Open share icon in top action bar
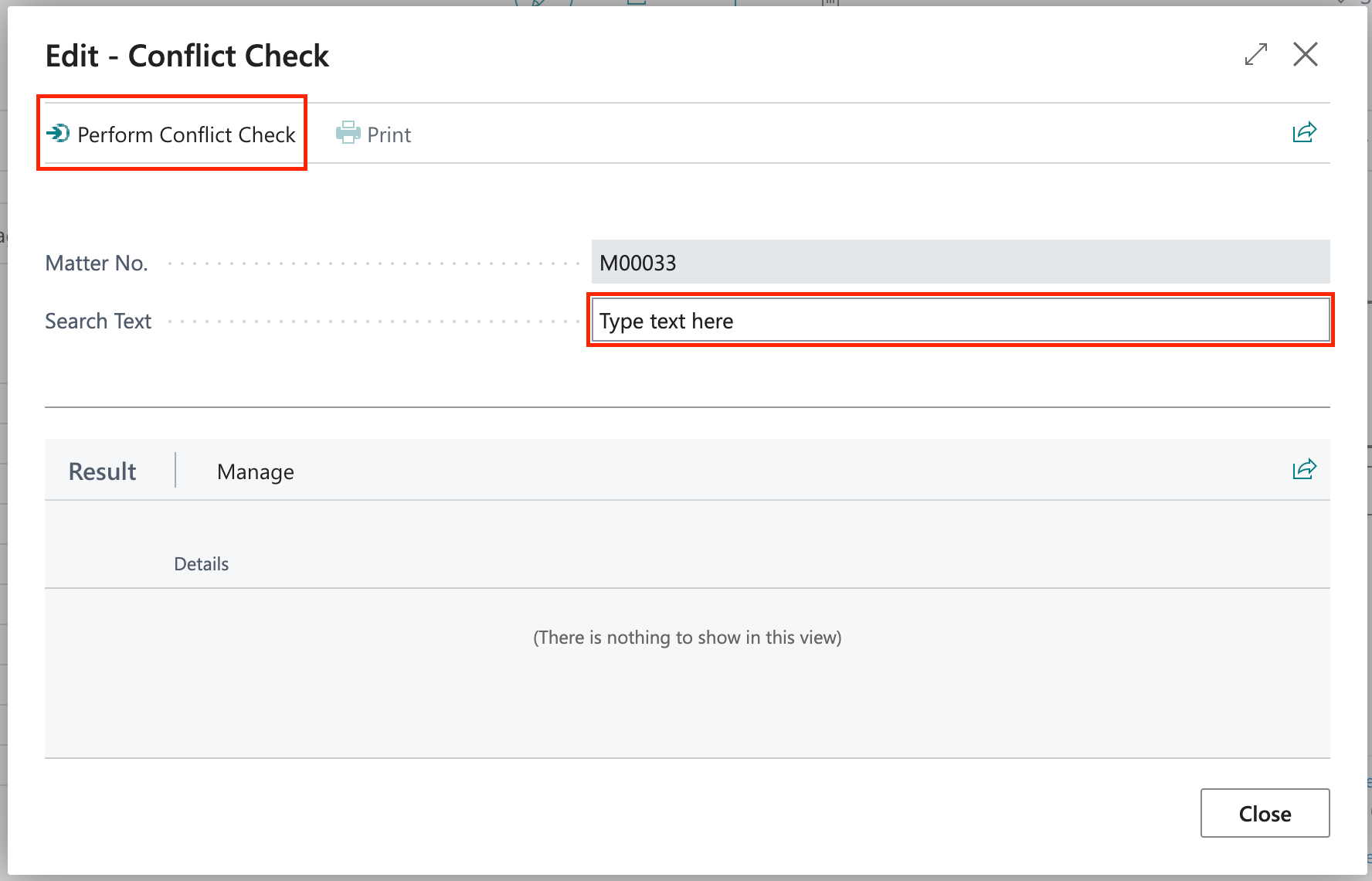 [1305, 133]
